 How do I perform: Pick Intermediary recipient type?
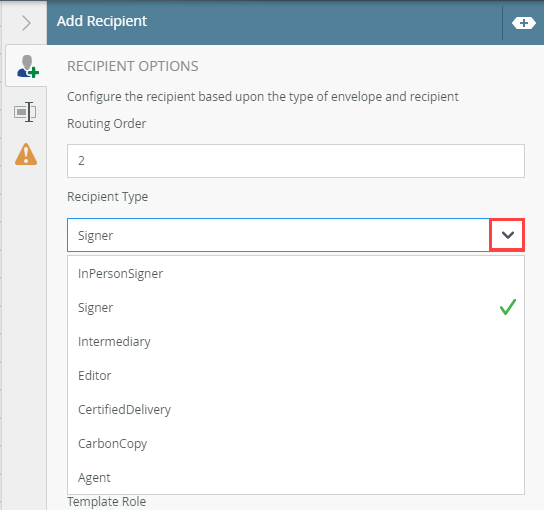tap(296, 342)
